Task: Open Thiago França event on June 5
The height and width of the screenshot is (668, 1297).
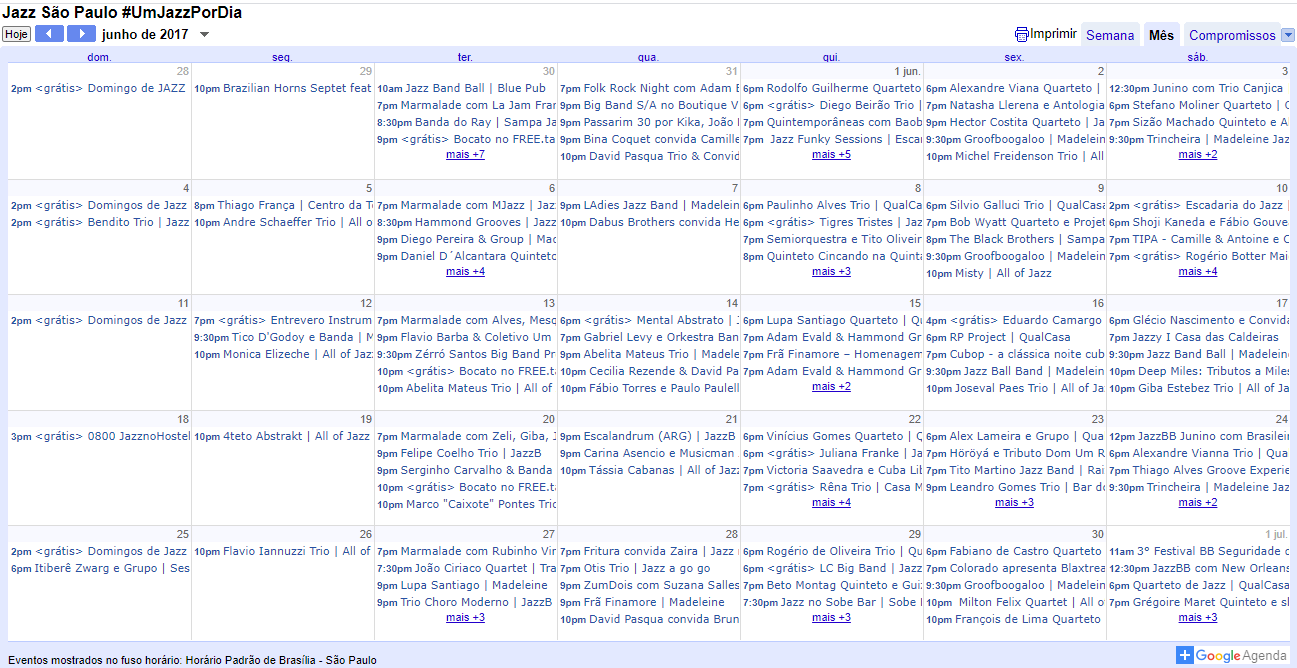Action: click(x=283, y=206)
